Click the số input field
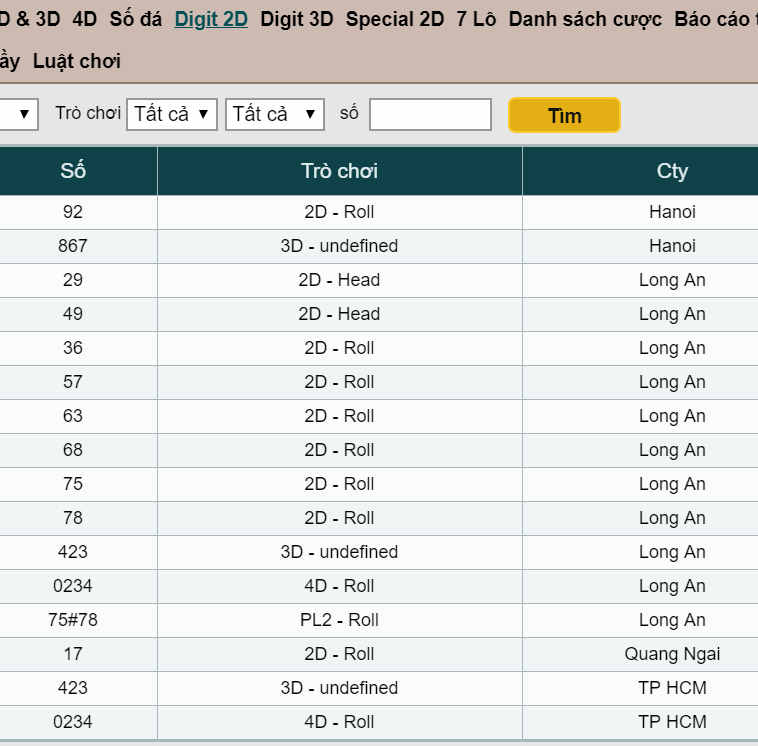This screenshot has height=746, width=758. (x=430, y=115)
